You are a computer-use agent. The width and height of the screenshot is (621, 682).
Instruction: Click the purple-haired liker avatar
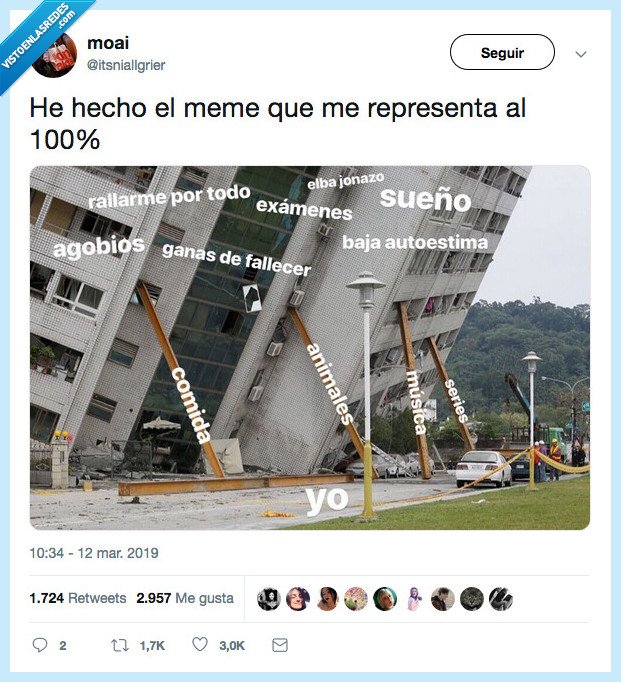(414, 599)
